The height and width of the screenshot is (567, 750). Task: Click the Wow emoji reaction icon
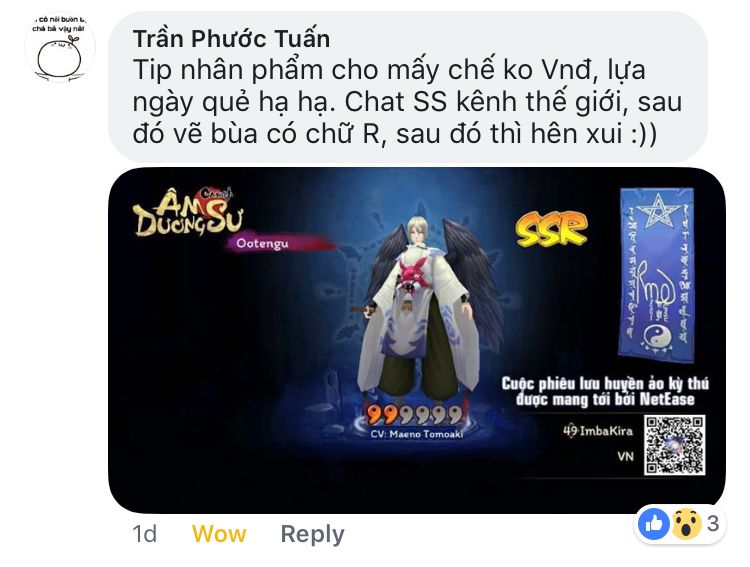tap(686, 524)
